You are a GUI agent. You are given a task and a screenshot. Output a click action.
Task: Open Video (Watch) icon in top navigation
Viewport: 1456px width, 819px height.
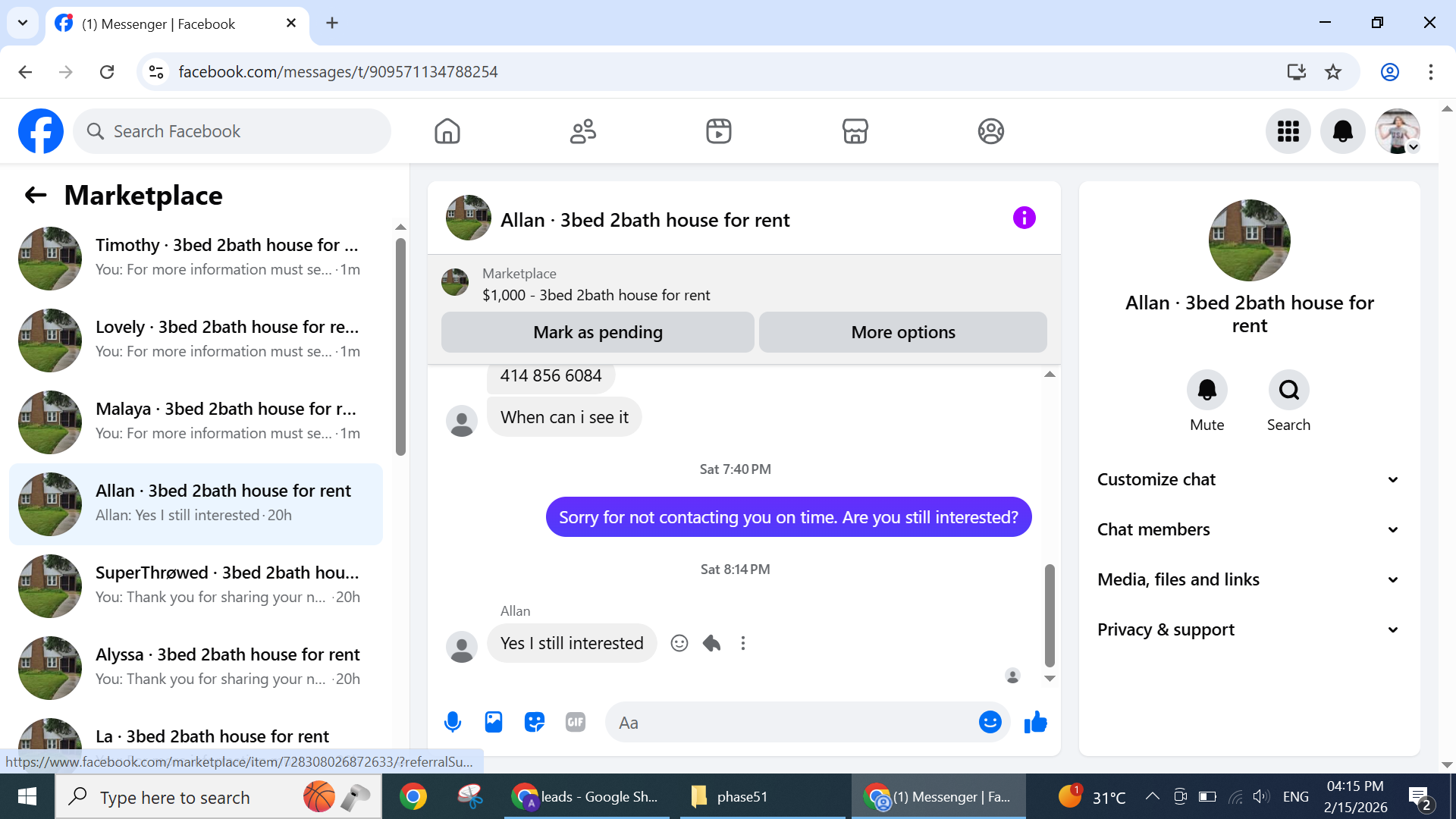coord(719,131)
